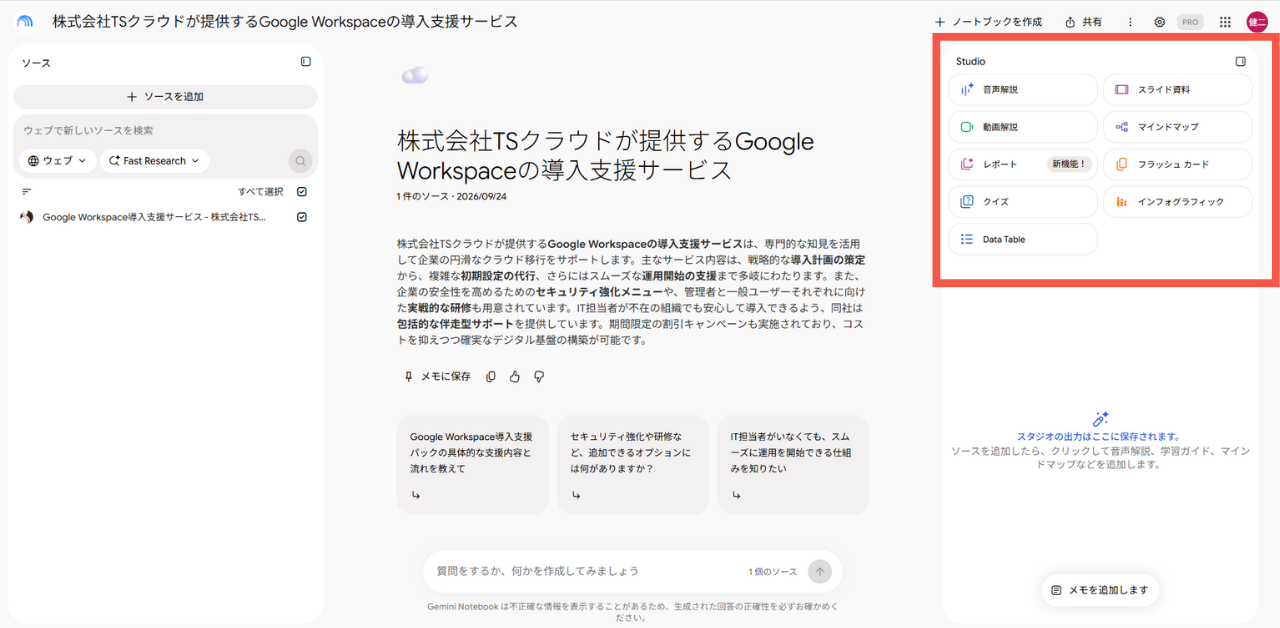1280x628 pixels.
Task: Give the summary a thumbs down
Action: [x=539, y=377]
